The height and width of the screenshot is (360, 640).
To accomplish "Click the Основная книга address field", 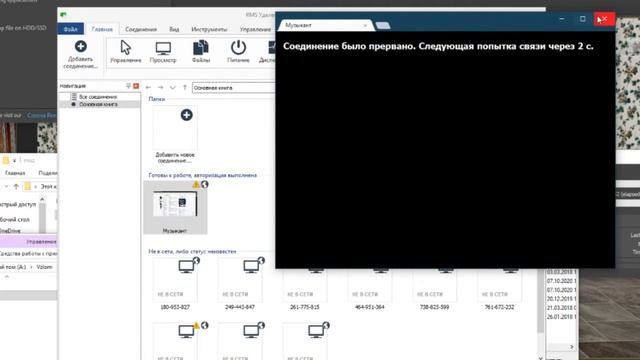I will (x=233, y=88).
